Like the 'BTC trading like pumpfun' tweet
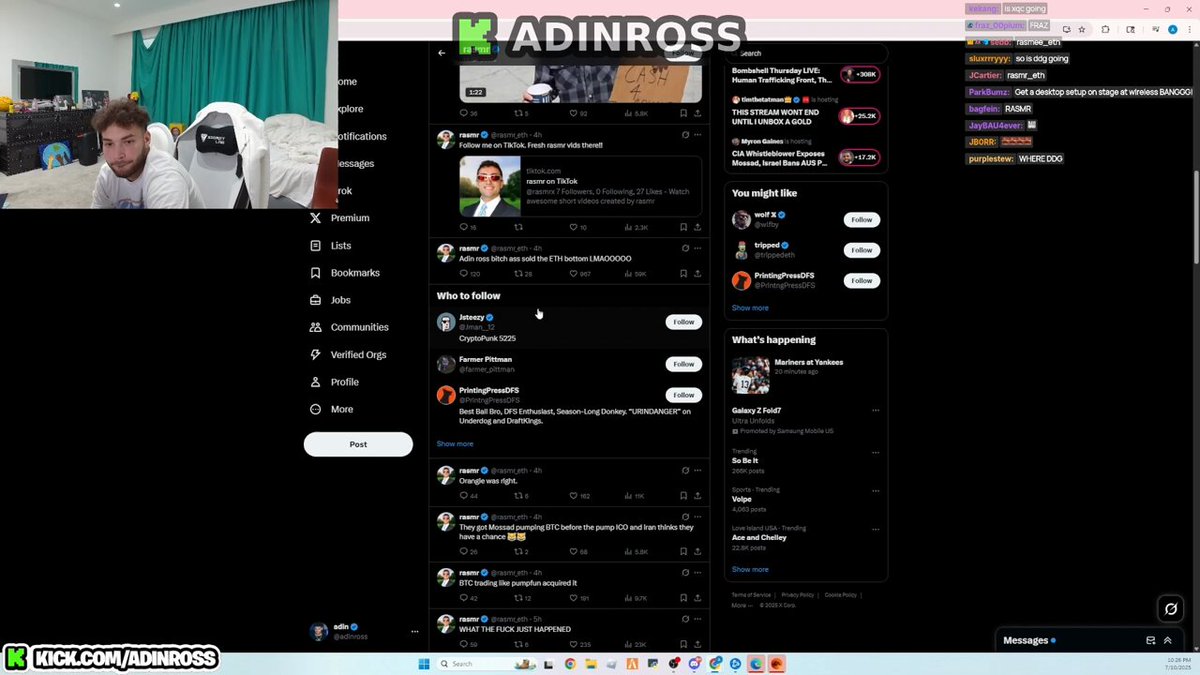Screen dimensions: 1200x675 coord(573,598)
